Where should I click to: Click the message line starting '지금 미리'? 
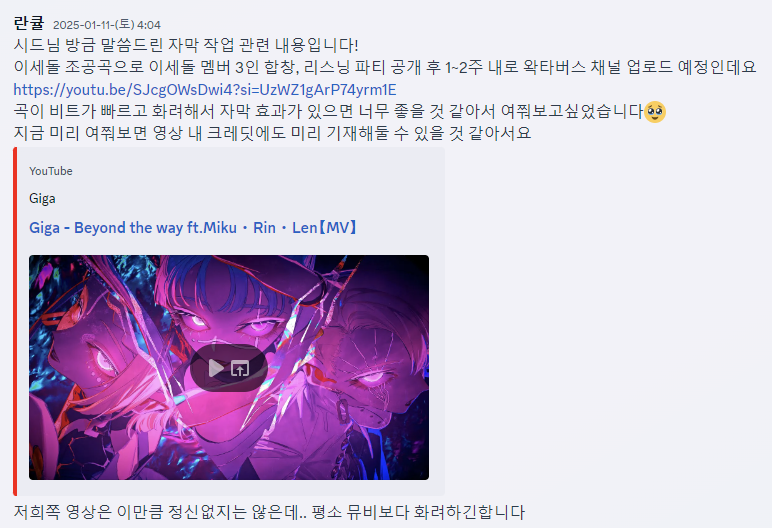272,133
